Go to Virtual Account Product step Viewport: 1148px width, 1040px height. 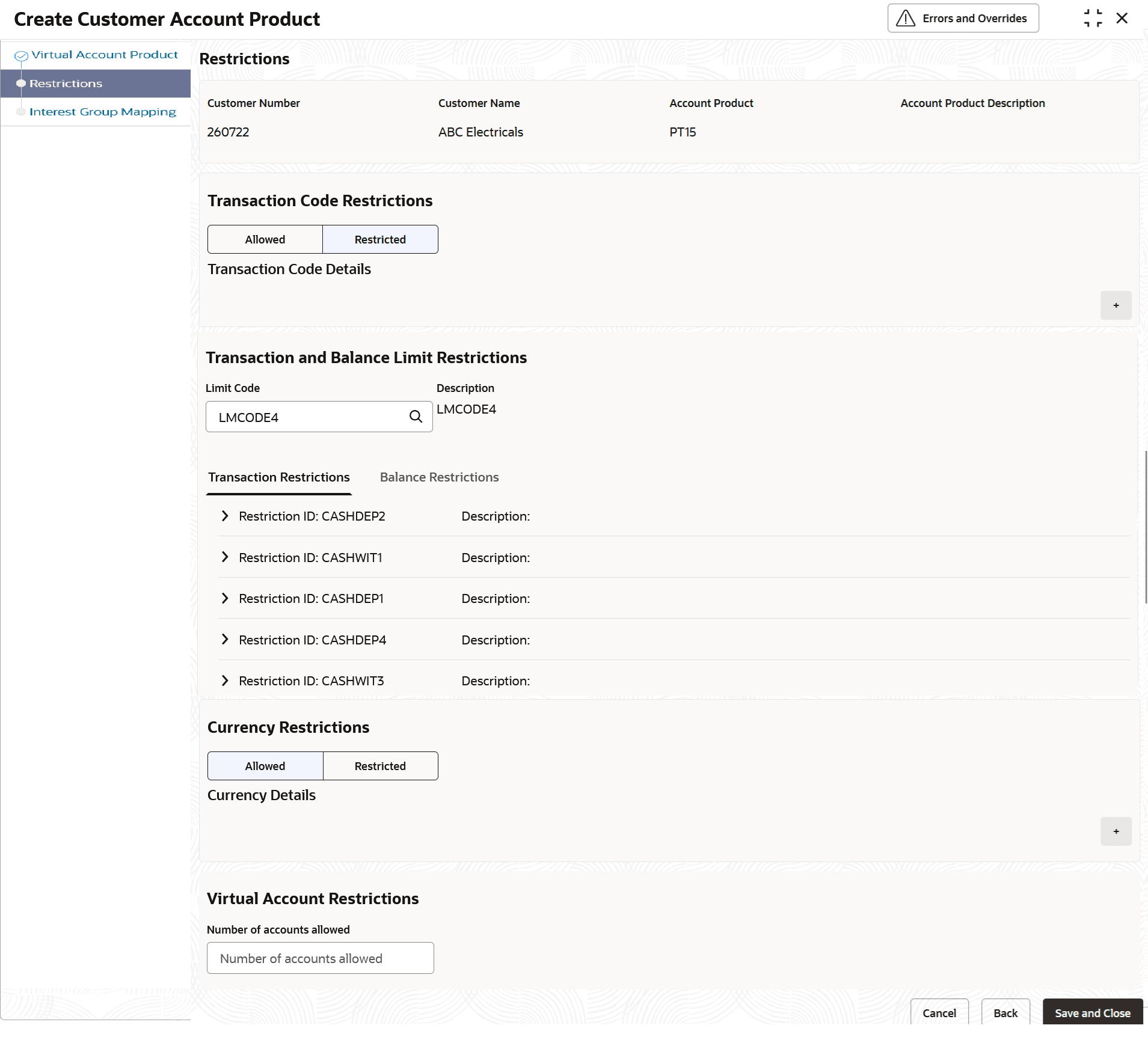coord(105,55)
